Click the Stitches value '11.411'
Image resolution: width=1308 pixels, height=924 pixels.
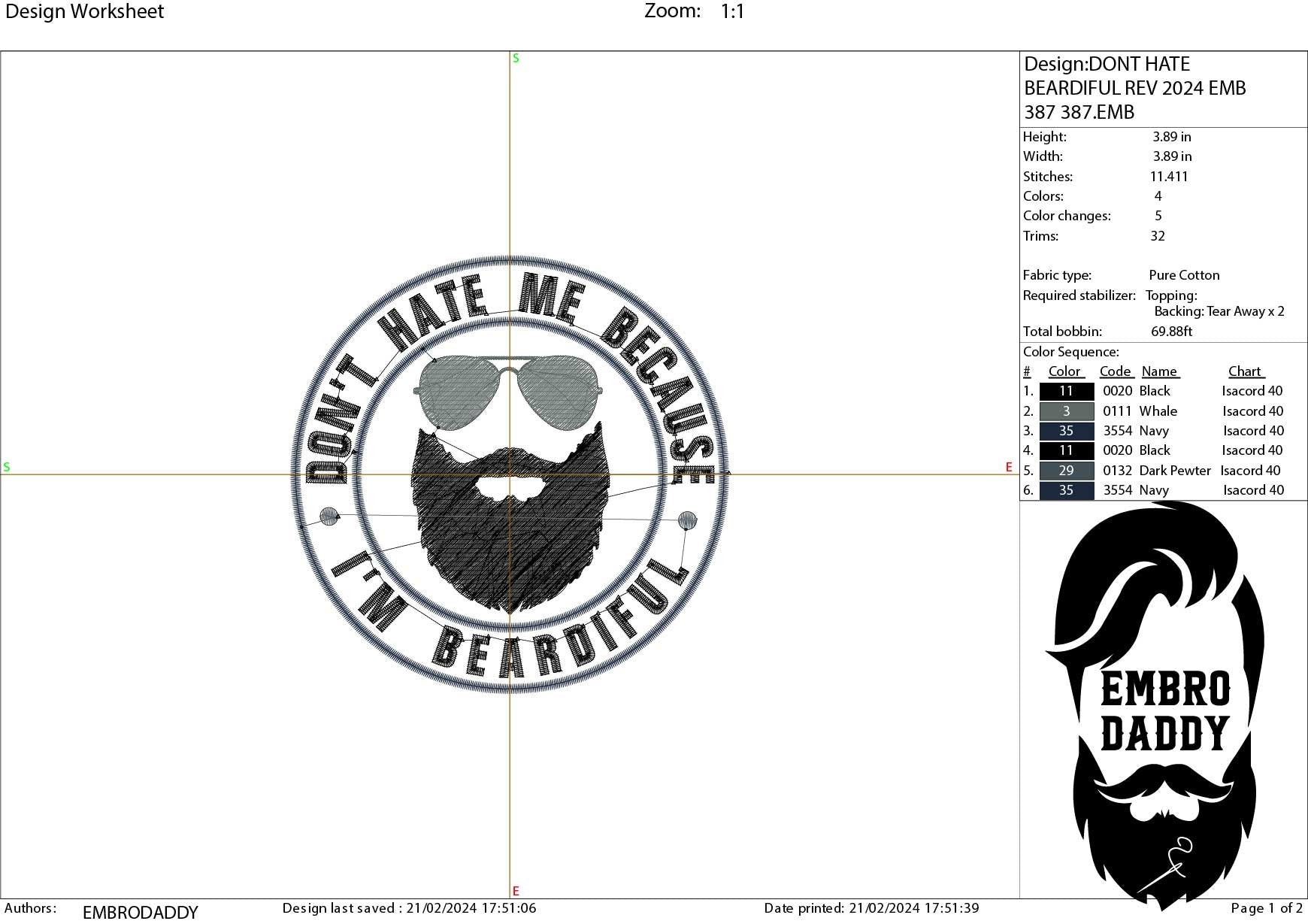click(x=1169, y=177)
